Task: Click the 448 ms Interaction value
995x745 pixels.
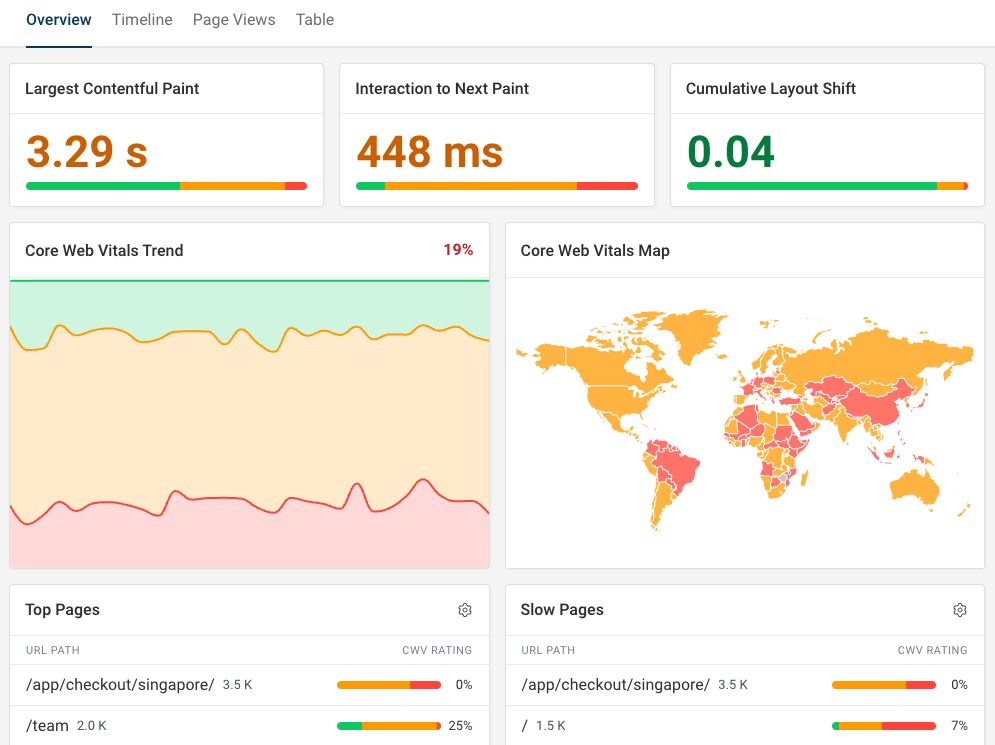Action: pos(429,152)
